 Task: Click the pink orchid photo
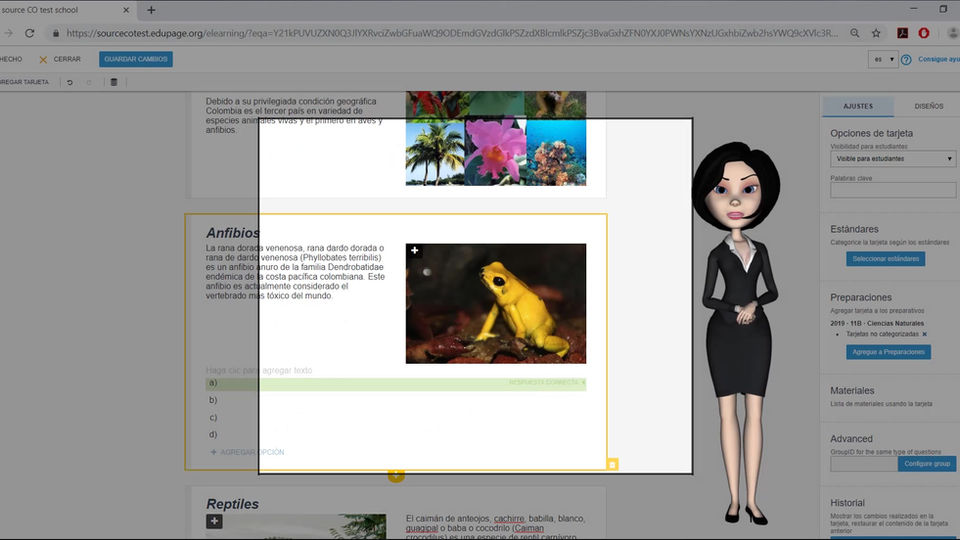pos(495,152)
